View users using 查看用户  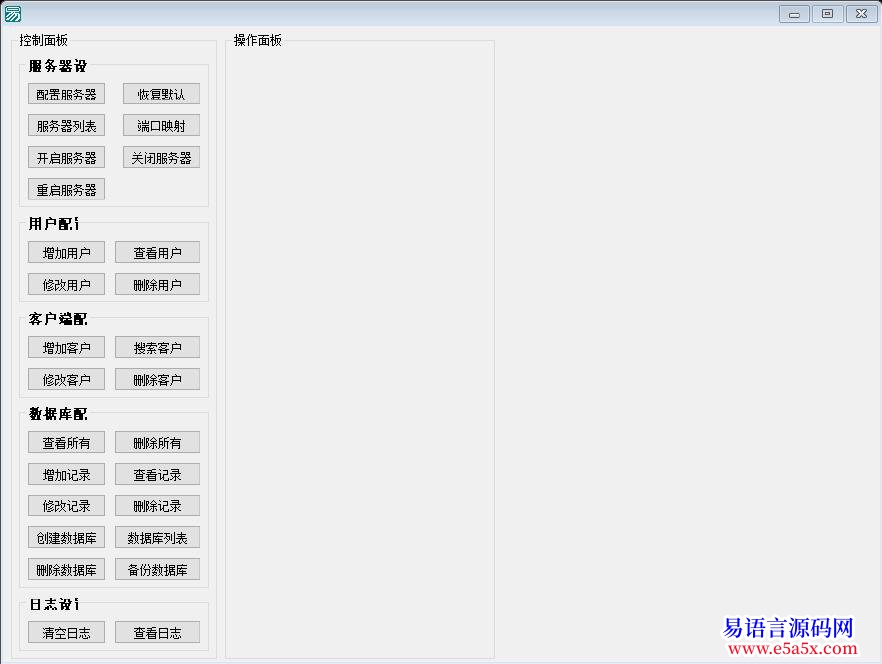(157, 252)
